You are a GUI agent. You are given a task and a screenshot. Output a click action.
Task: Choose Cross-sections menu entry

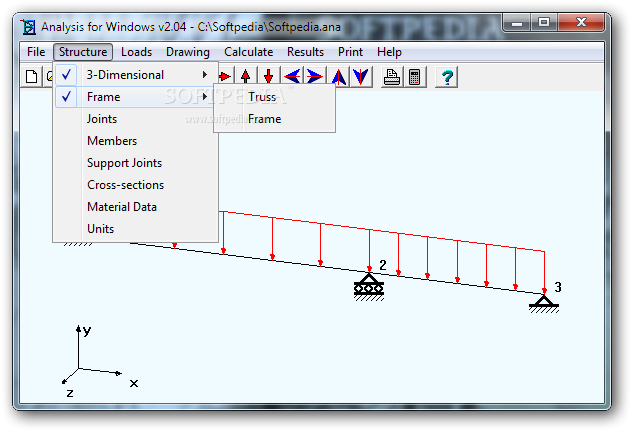[x=135, y=185]
